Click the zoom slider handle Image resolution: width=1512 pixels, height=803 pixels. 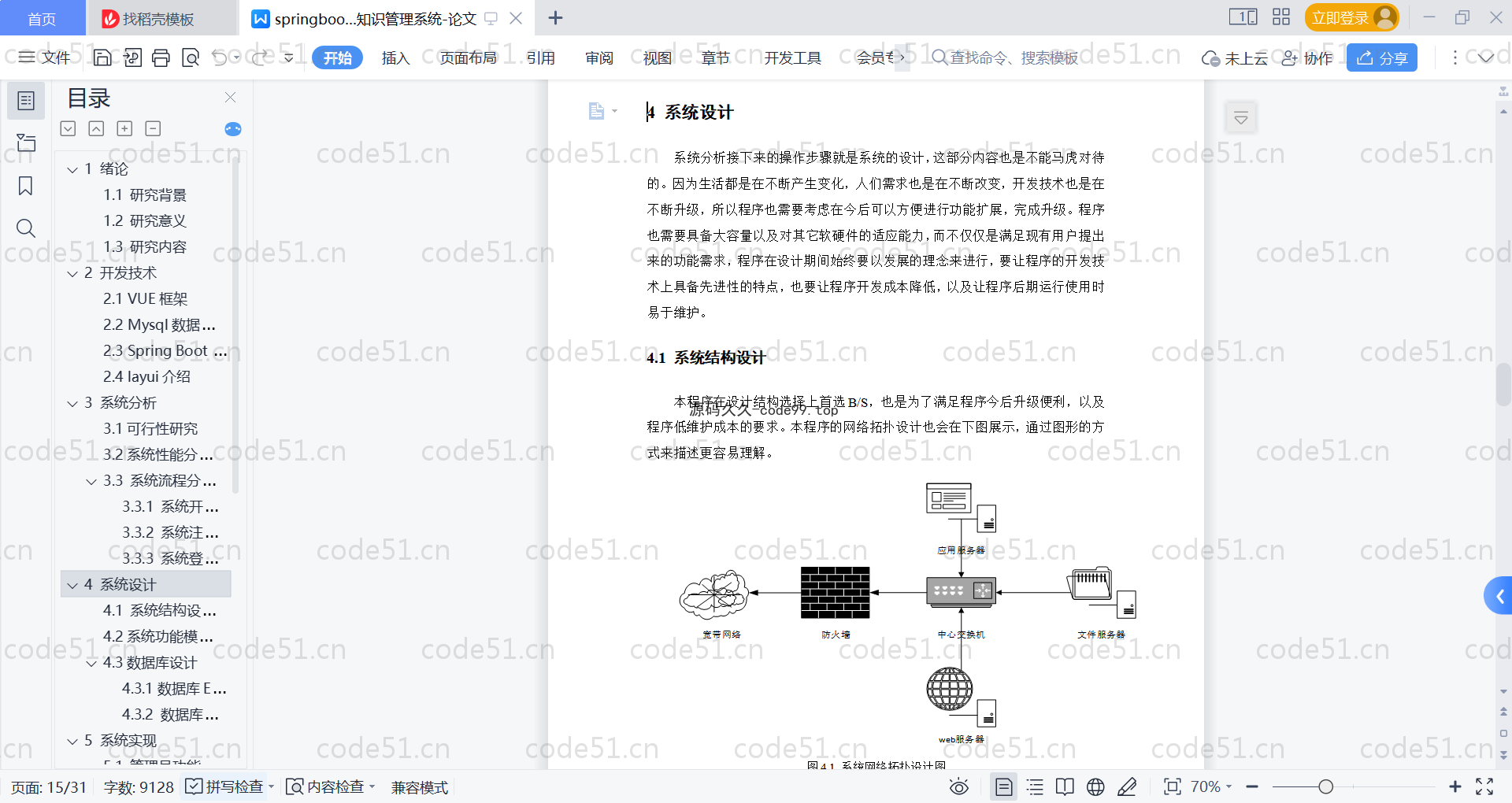pyautogui.click(x=1326, y=786)
